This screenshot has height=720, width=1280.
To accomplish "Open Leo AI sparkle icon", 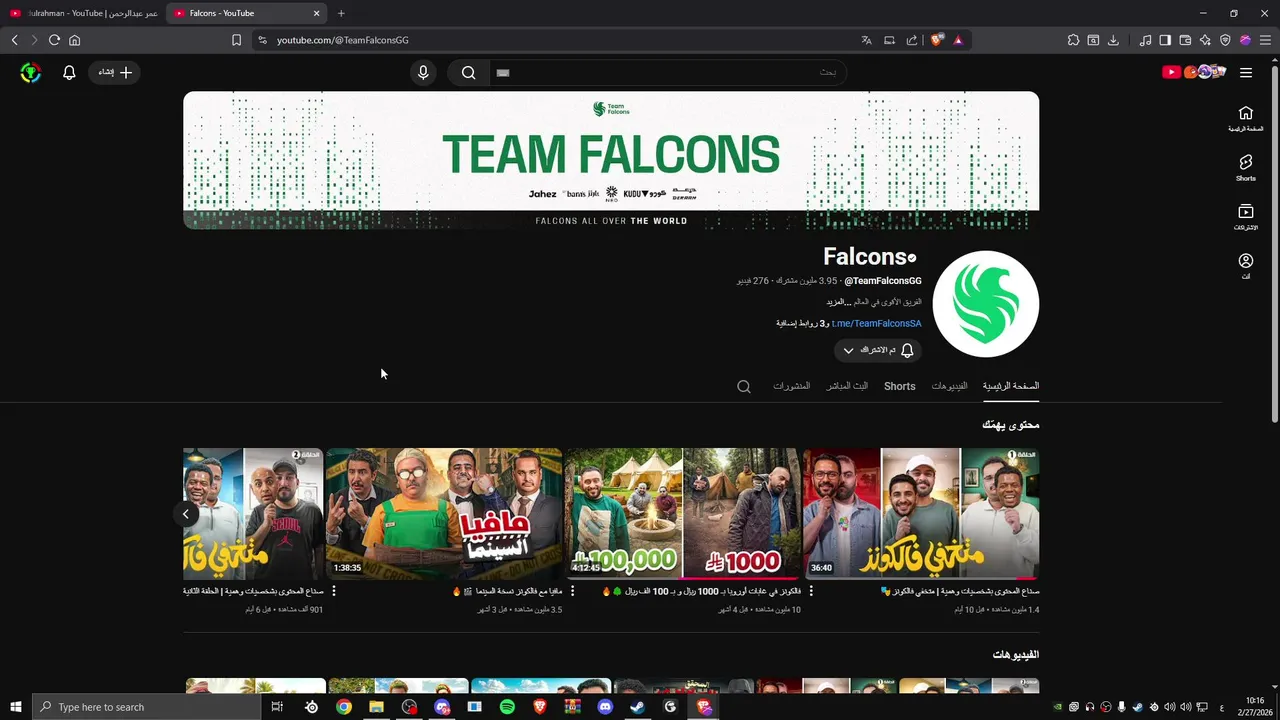I will pyautogui.click(x=1205, y=40).
